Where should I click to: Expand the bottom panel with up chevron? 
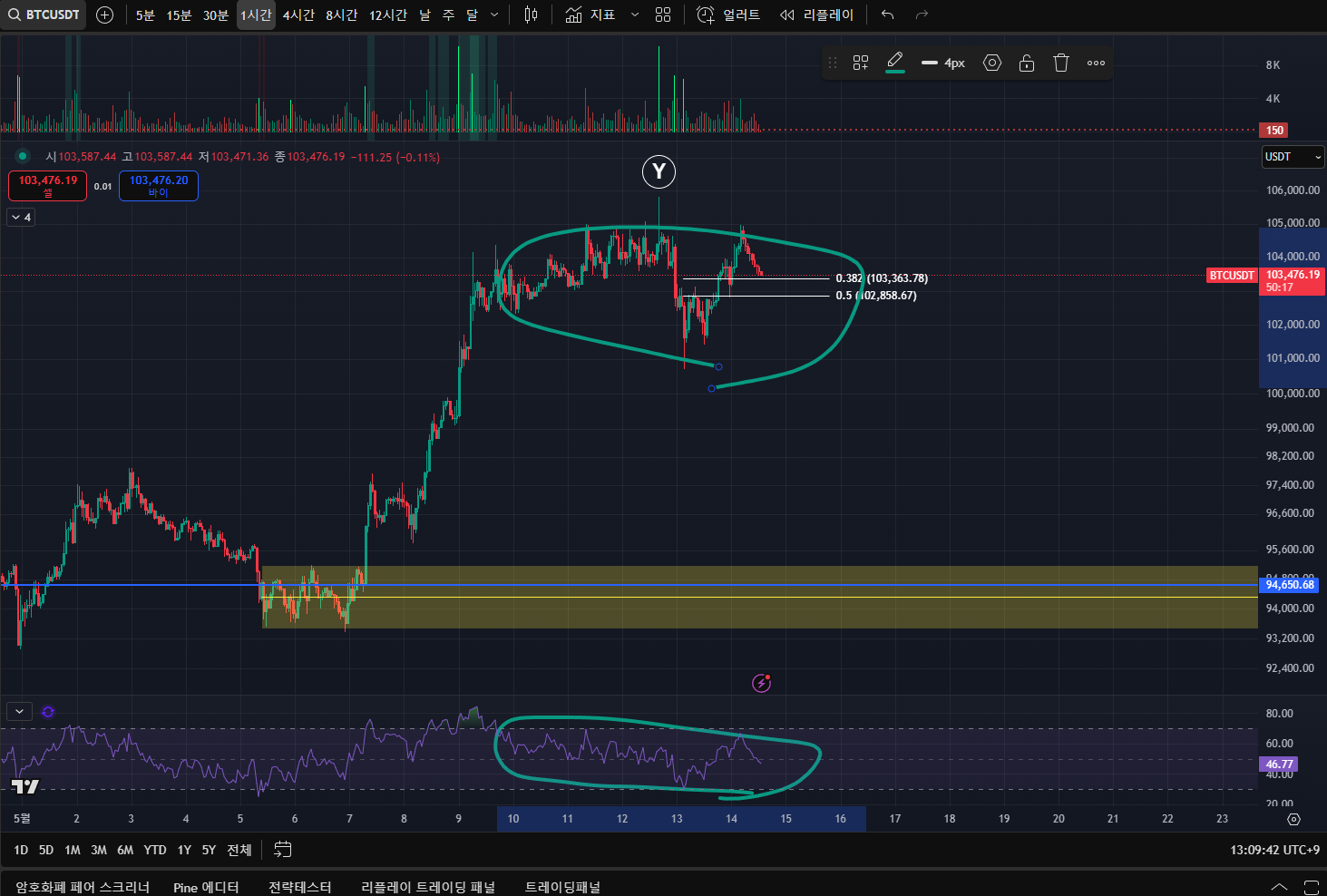pos(1279,886)
